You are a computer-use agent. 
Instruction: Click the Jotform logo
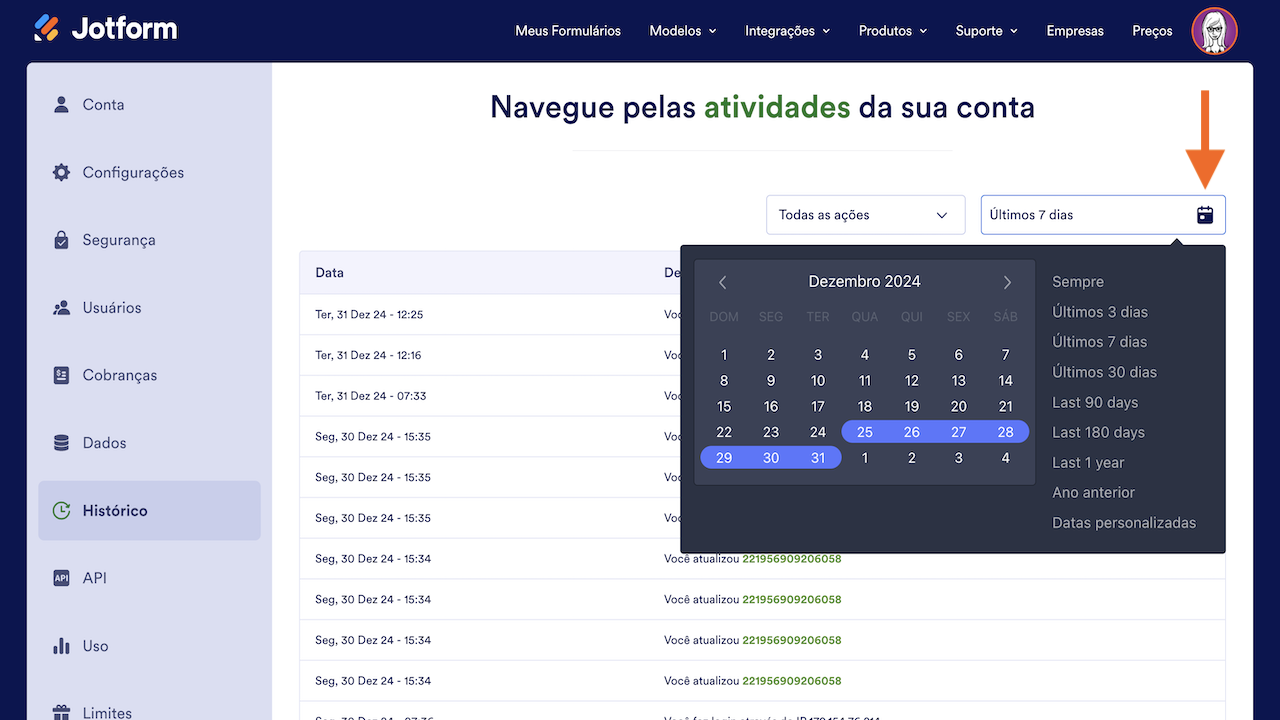coord(105,29)
